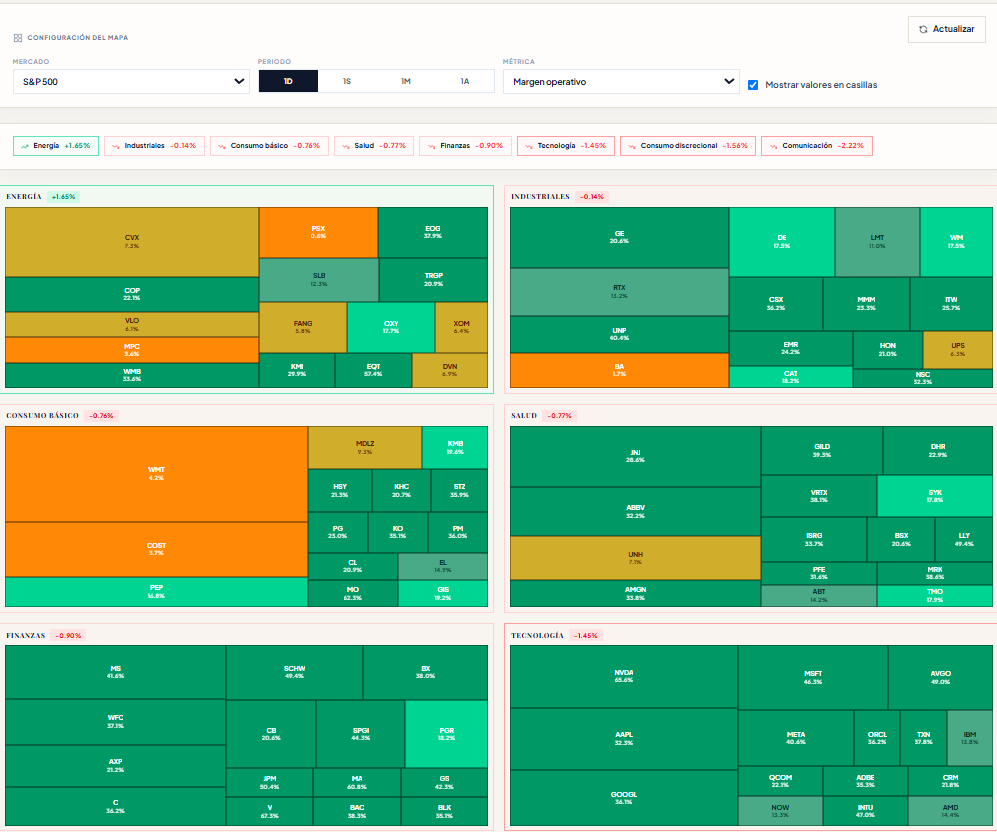Select the 1S period tab
The height and width of the screenshot is (832, 997).
pos(347,81)
